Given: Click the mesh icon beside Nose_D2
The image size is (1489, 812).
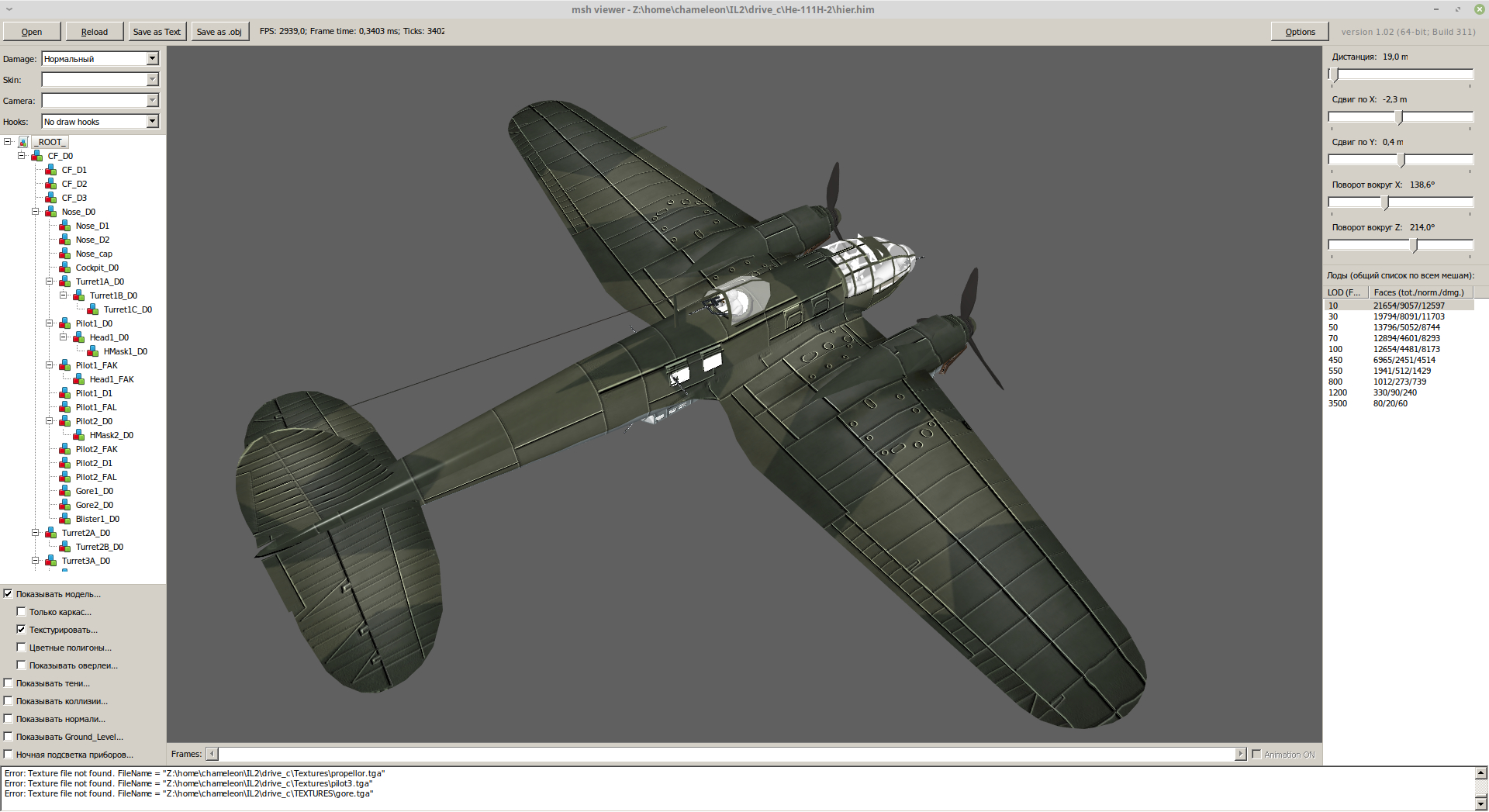Looking at the screenshot, I should pyautogui.click(x=65, y=240).
